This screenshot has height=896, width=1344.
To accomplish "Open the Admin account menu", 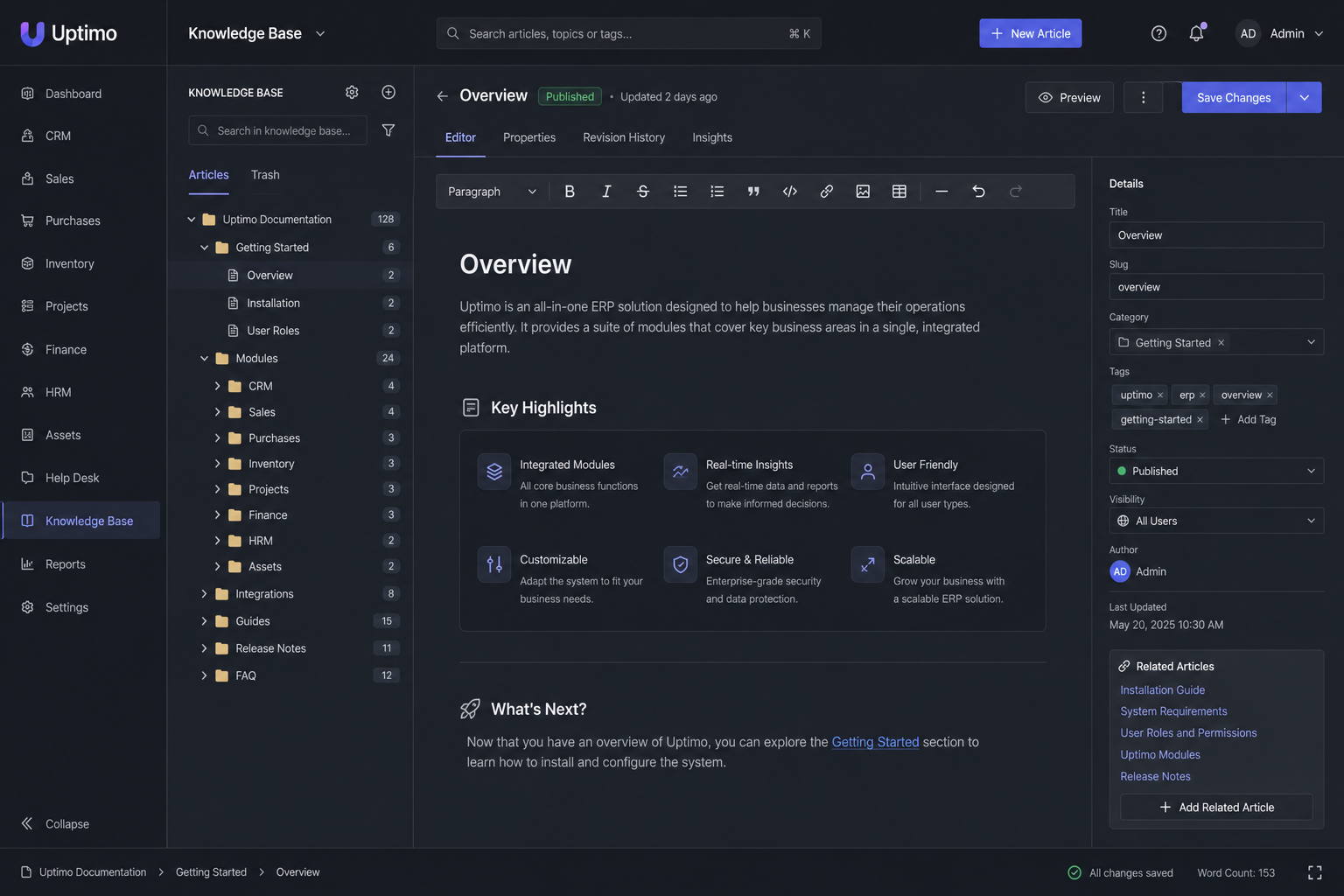I will coord(1279,33).
